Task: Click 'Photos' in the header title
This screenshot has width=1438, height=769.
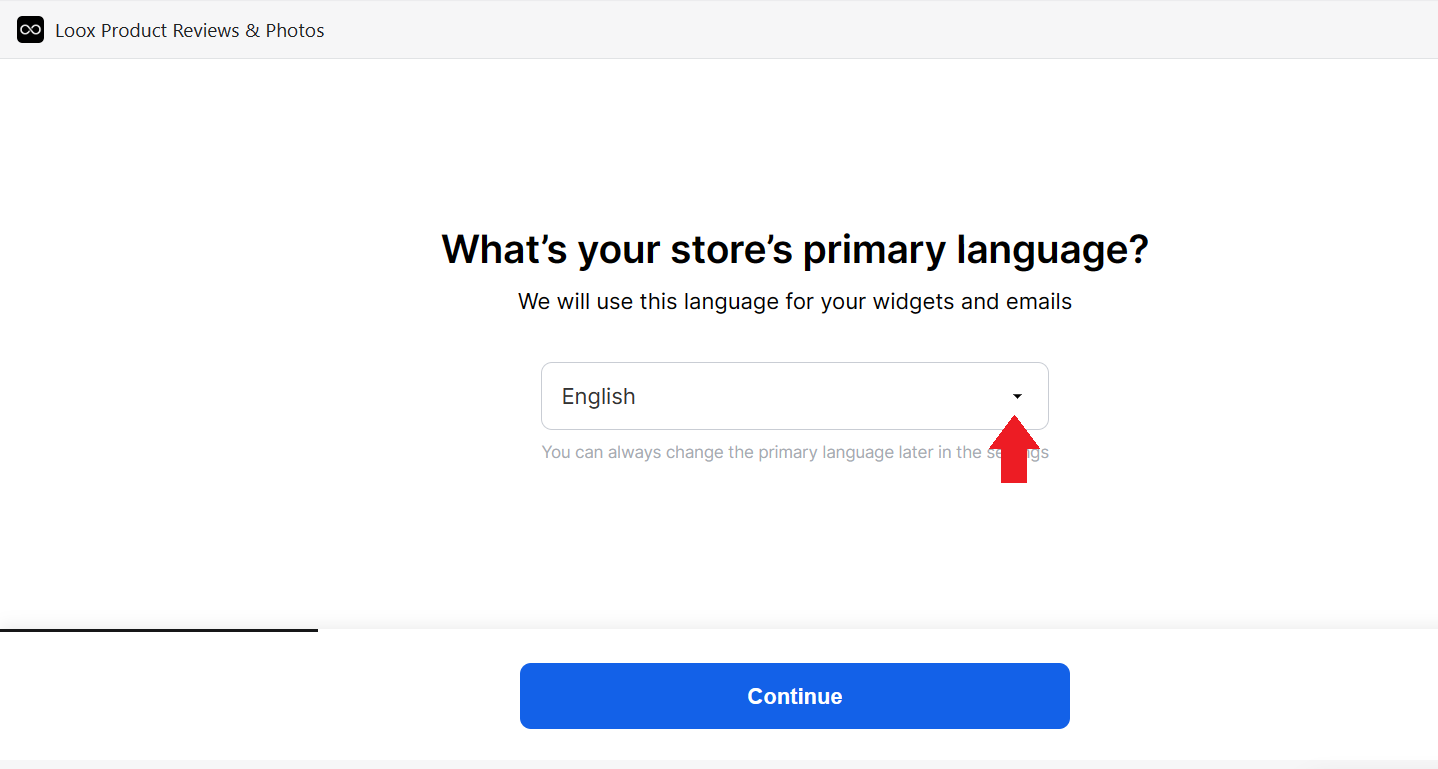Action: pos(295,31)
